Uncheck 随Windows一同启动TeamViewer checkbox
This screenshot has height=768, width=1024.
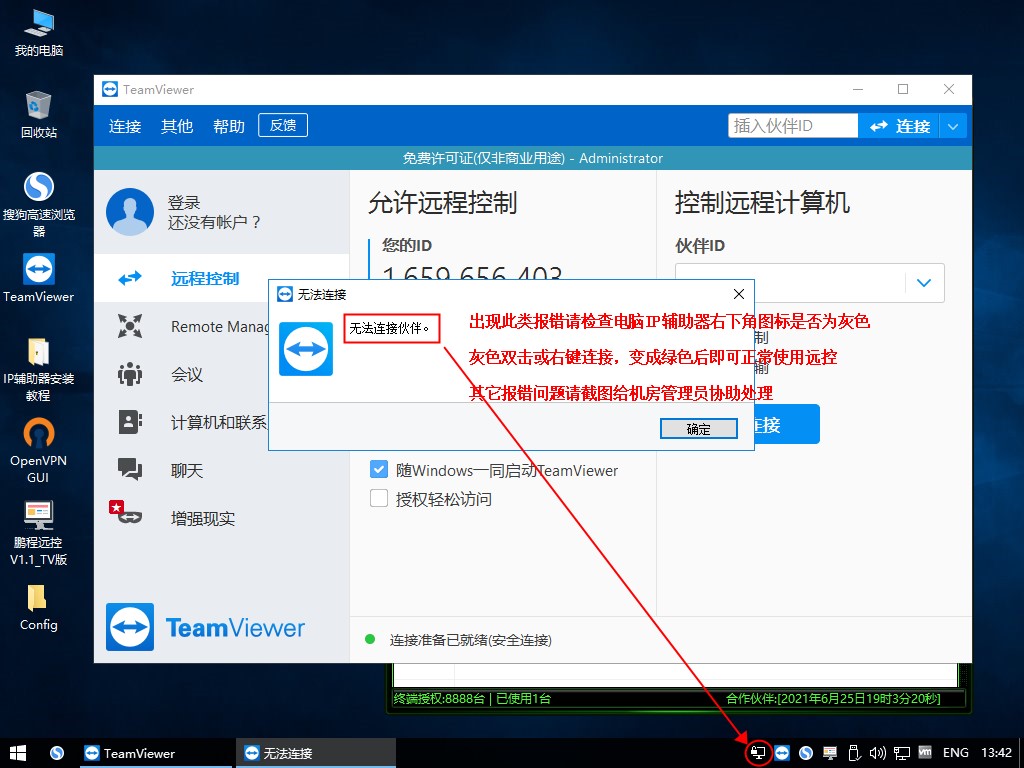point(379,470)
